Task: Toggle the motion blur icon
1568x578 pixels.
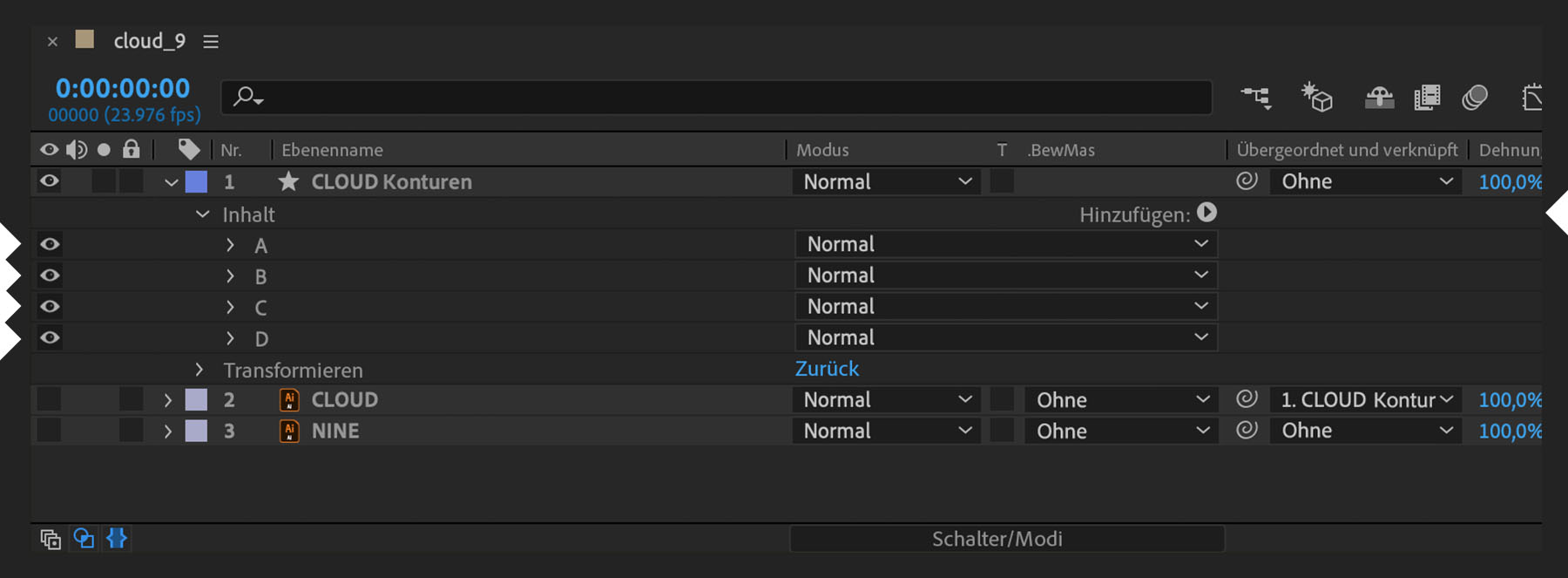Action: coord(1474,97)
